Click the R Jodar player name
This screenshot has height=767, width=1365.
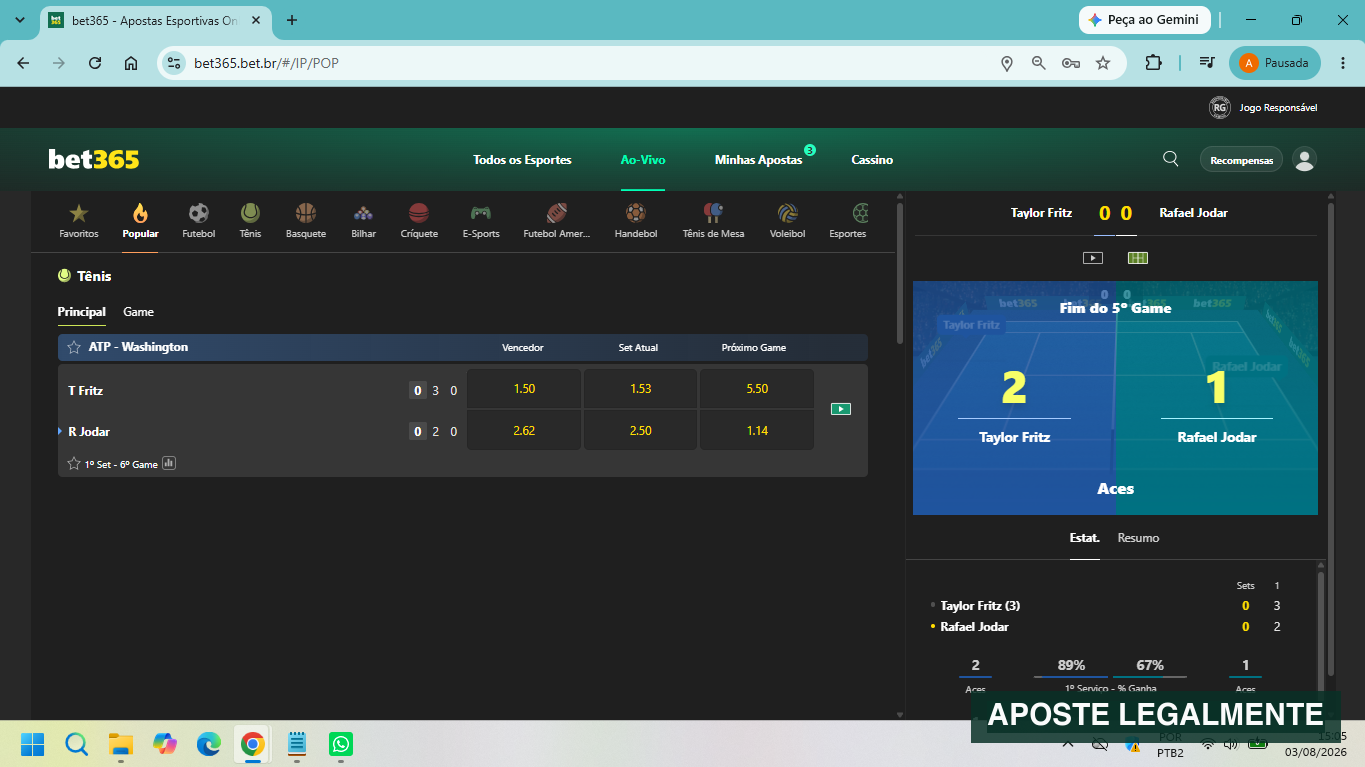(89, 432)
